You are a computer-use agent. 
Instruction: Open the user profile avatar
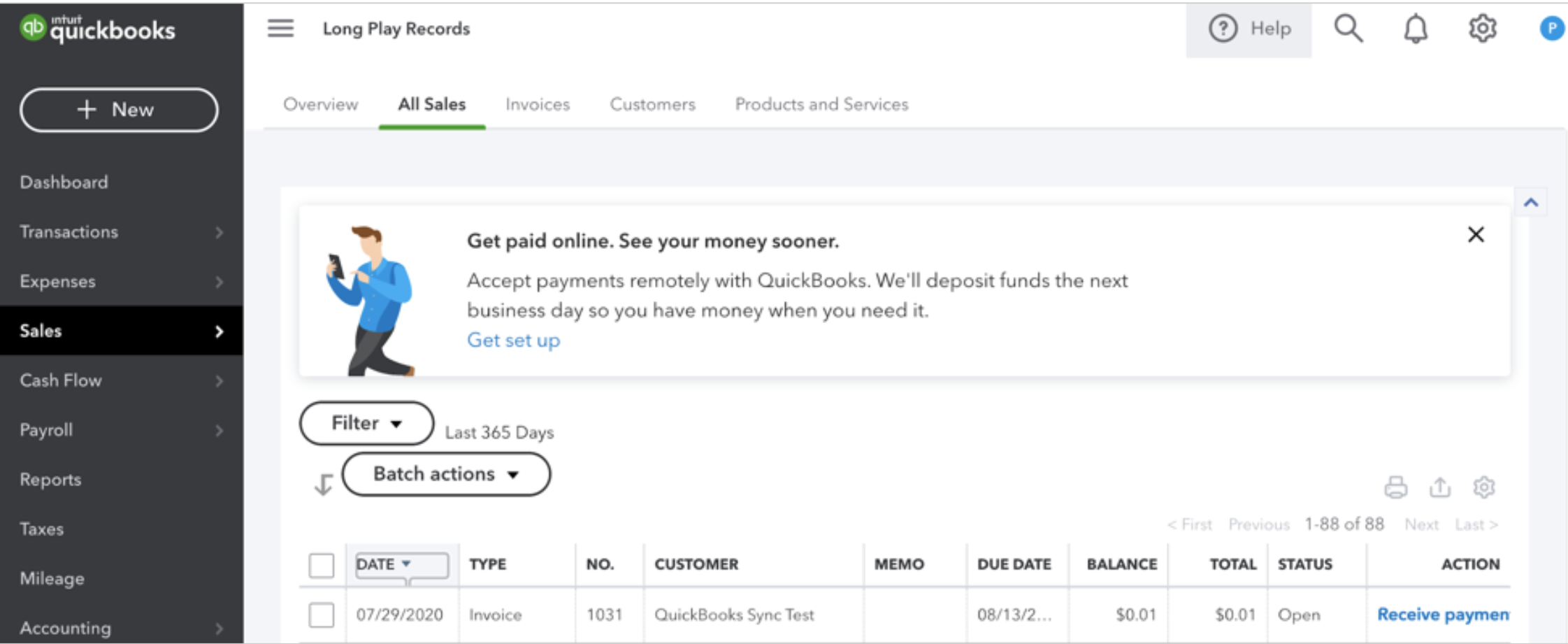click(1552, 29)
